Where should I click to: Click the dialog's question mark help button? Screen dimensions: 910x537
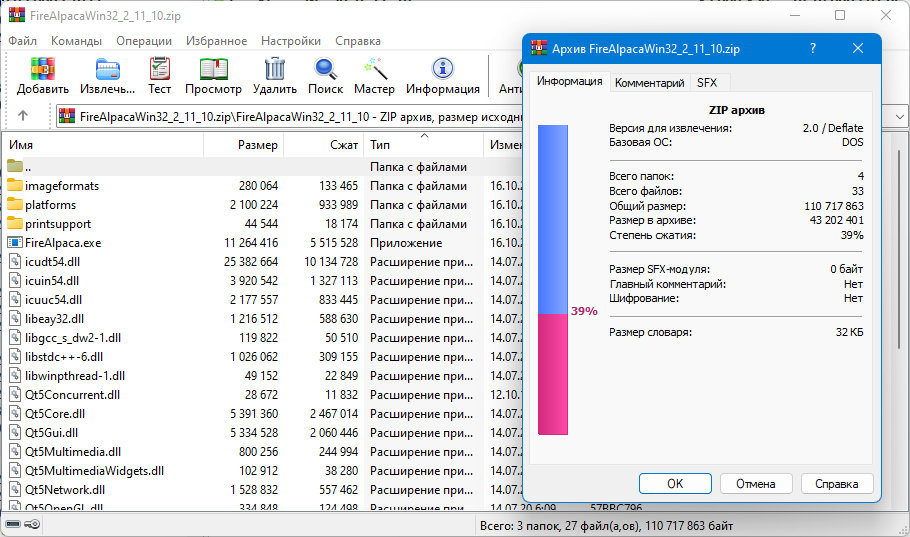click(x=812, y=48)
